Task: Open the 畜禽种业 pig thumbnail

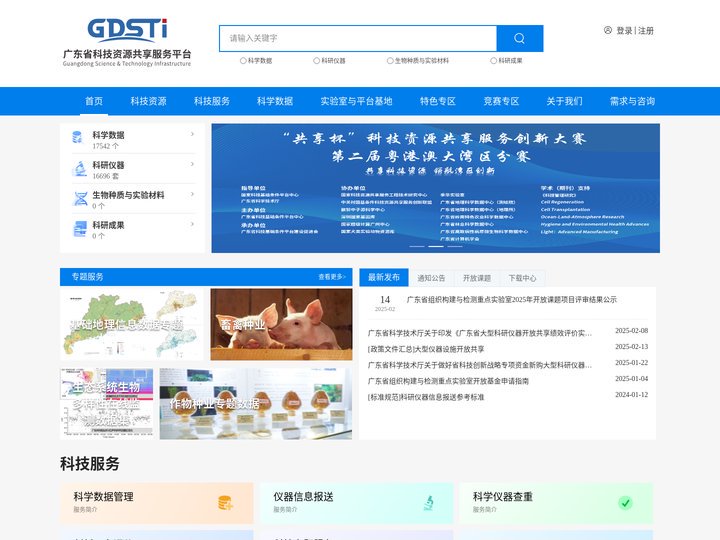Action: [281, 324]
